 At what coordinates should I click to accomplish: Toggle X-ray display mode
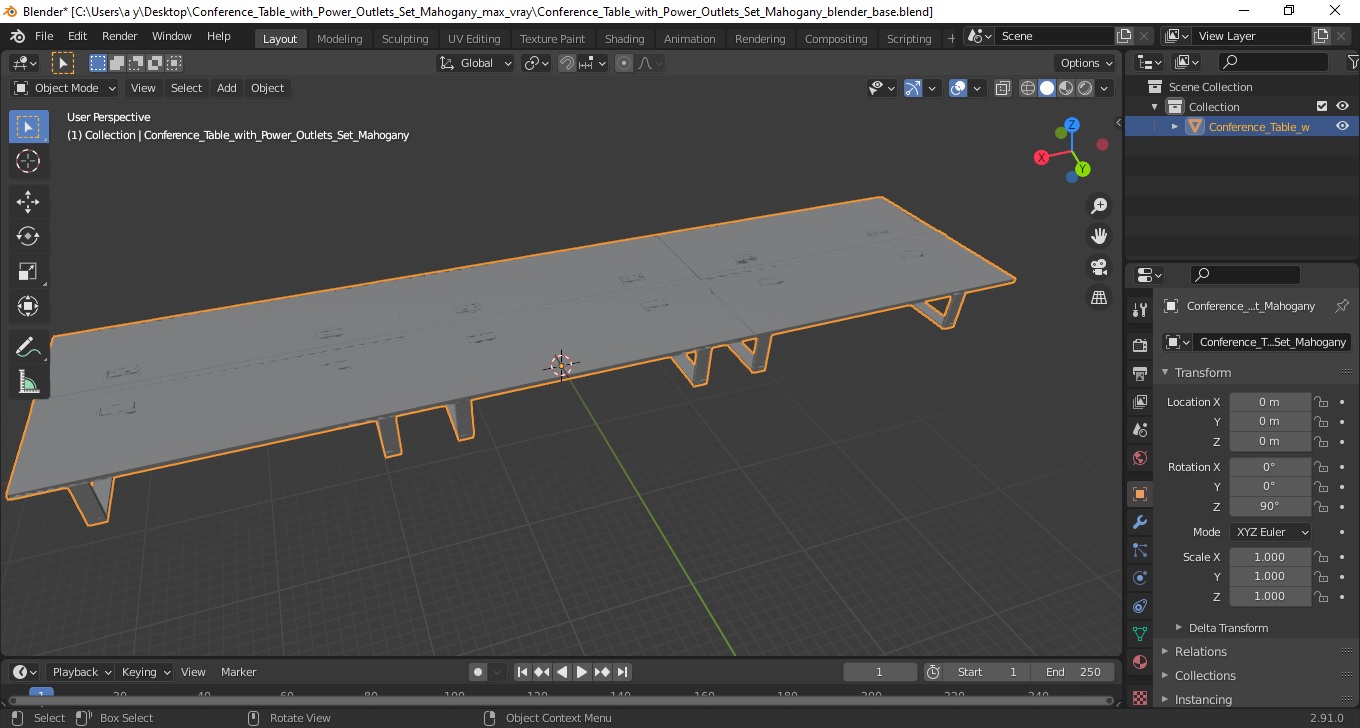1003,88
